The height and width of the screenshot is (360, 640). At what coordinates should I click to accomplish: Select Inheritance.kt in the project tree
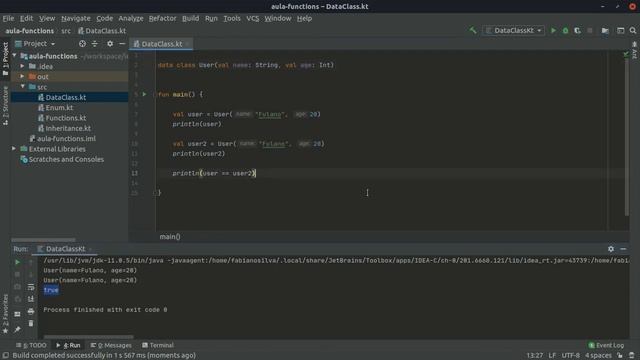tap(68, 128)
